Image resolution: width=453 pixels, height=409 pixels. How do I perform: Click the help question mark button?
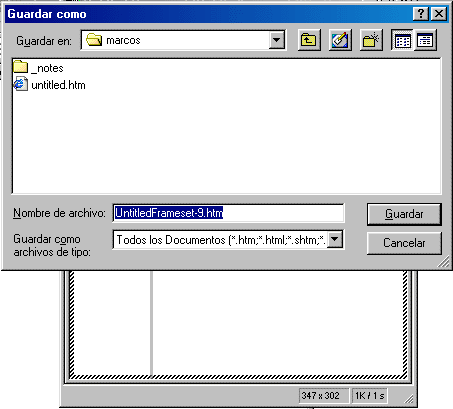(x=421, y=14)
